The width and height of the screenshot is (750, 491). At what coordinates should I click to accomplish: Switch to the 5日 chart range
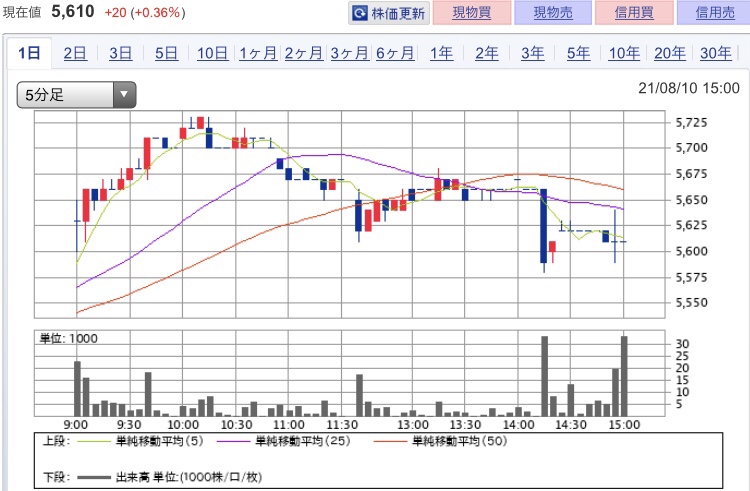(x=166, y=53)
